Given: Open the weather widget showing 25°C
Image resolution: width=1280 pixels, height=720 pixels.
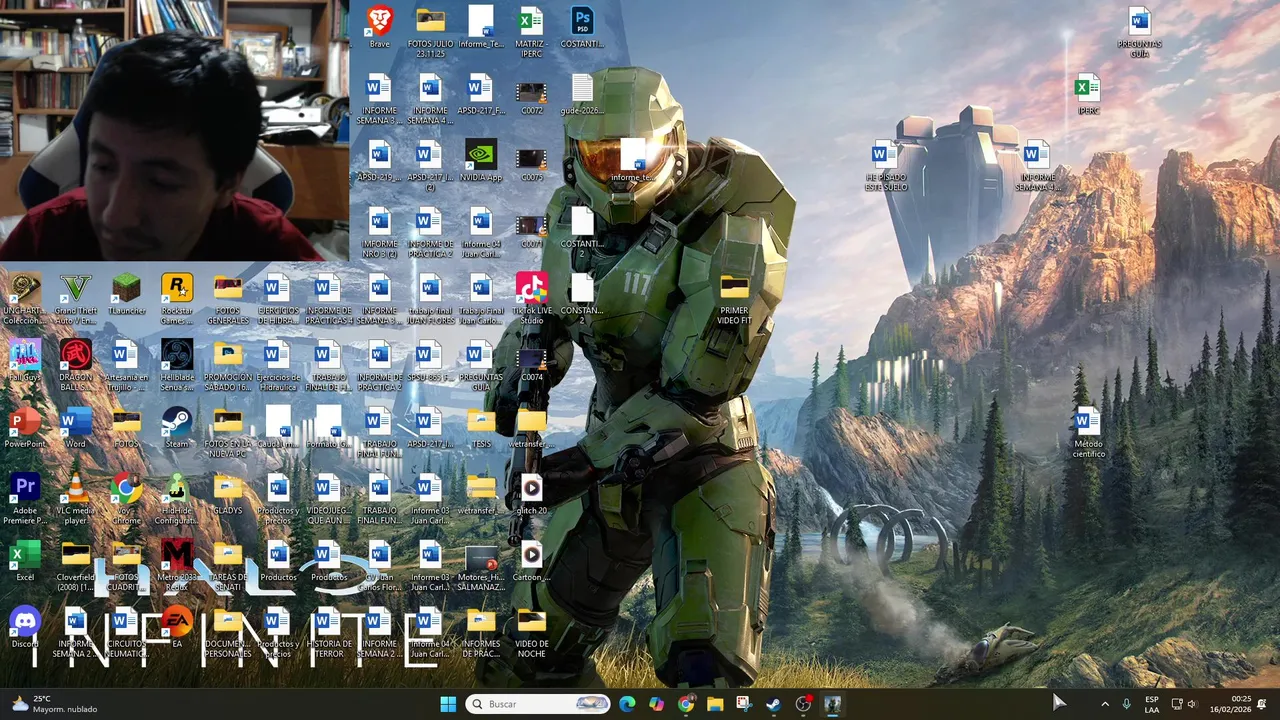Looking at the screenshot, I should 55,704.
